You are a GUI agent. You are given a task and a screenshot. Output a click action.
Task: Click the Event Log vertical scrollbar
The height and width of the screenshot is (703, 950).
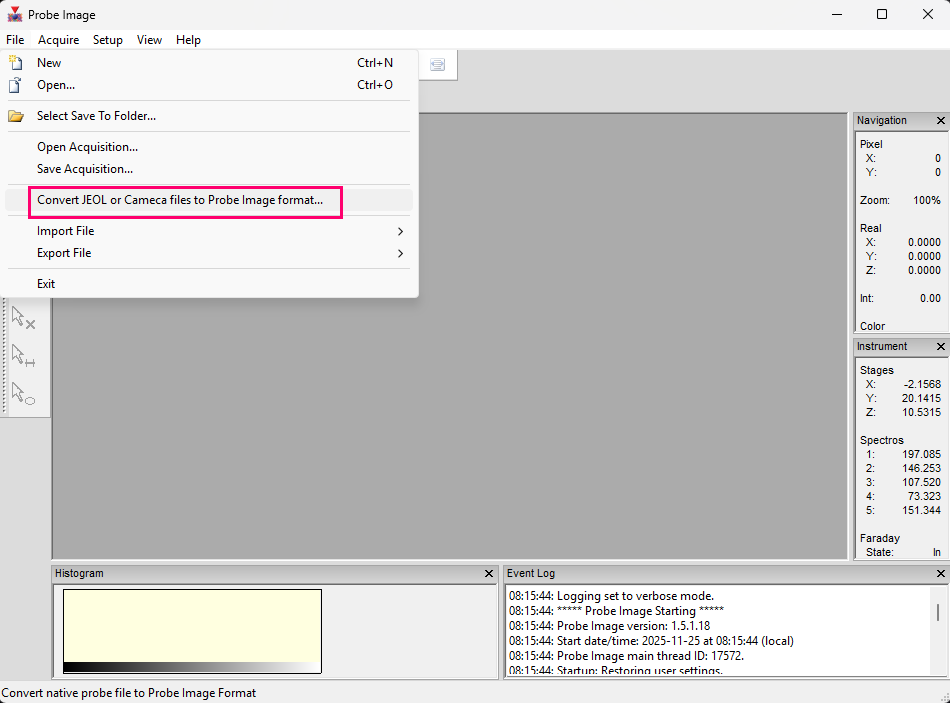(x=937, y=613)
